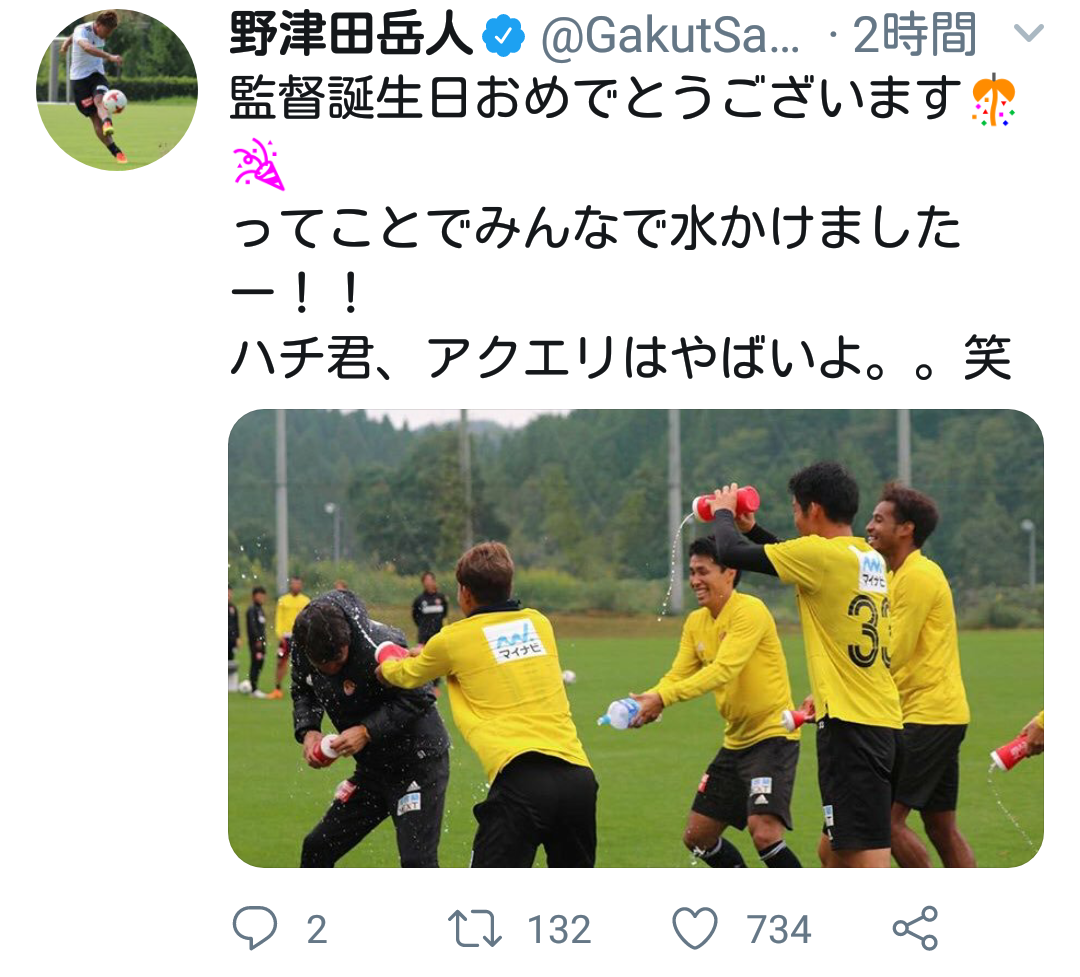Viewport: 1080px width, 977px height.
Task: Click the retweet count 132
Action: 559,929
